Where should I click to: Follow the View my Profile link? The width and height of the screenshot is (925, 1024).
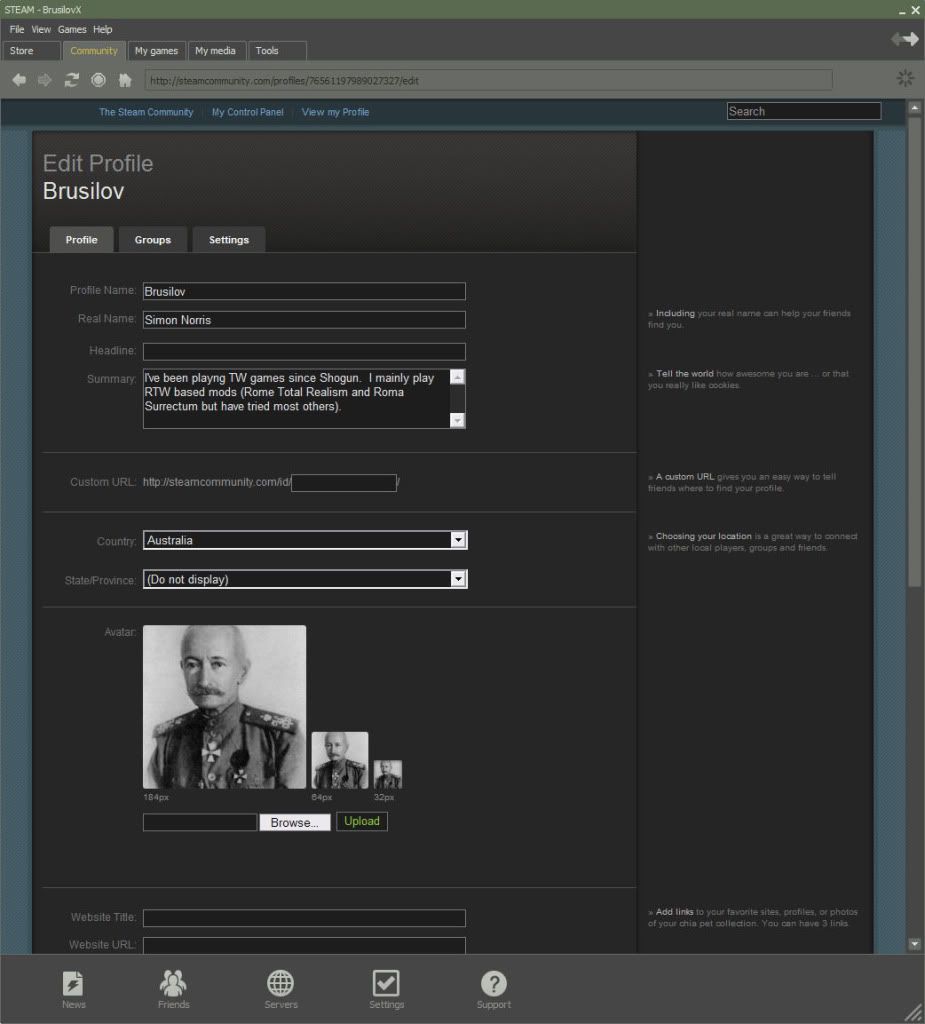click(x=335, y=112)
